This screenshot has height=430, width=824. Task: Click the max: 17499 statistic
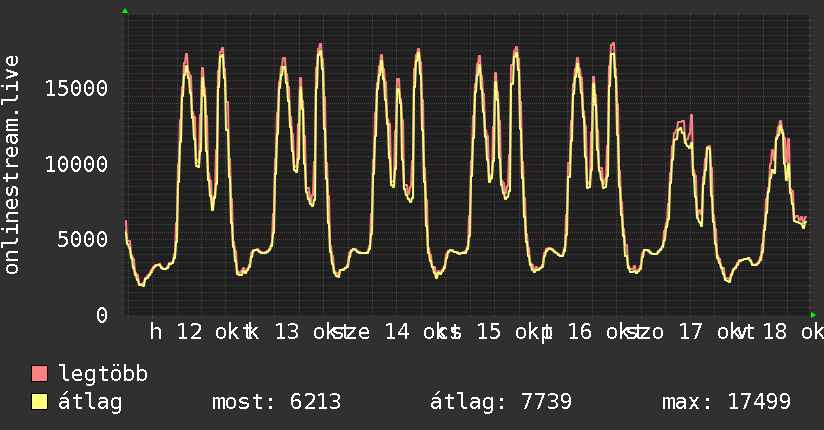click(726, 402)
